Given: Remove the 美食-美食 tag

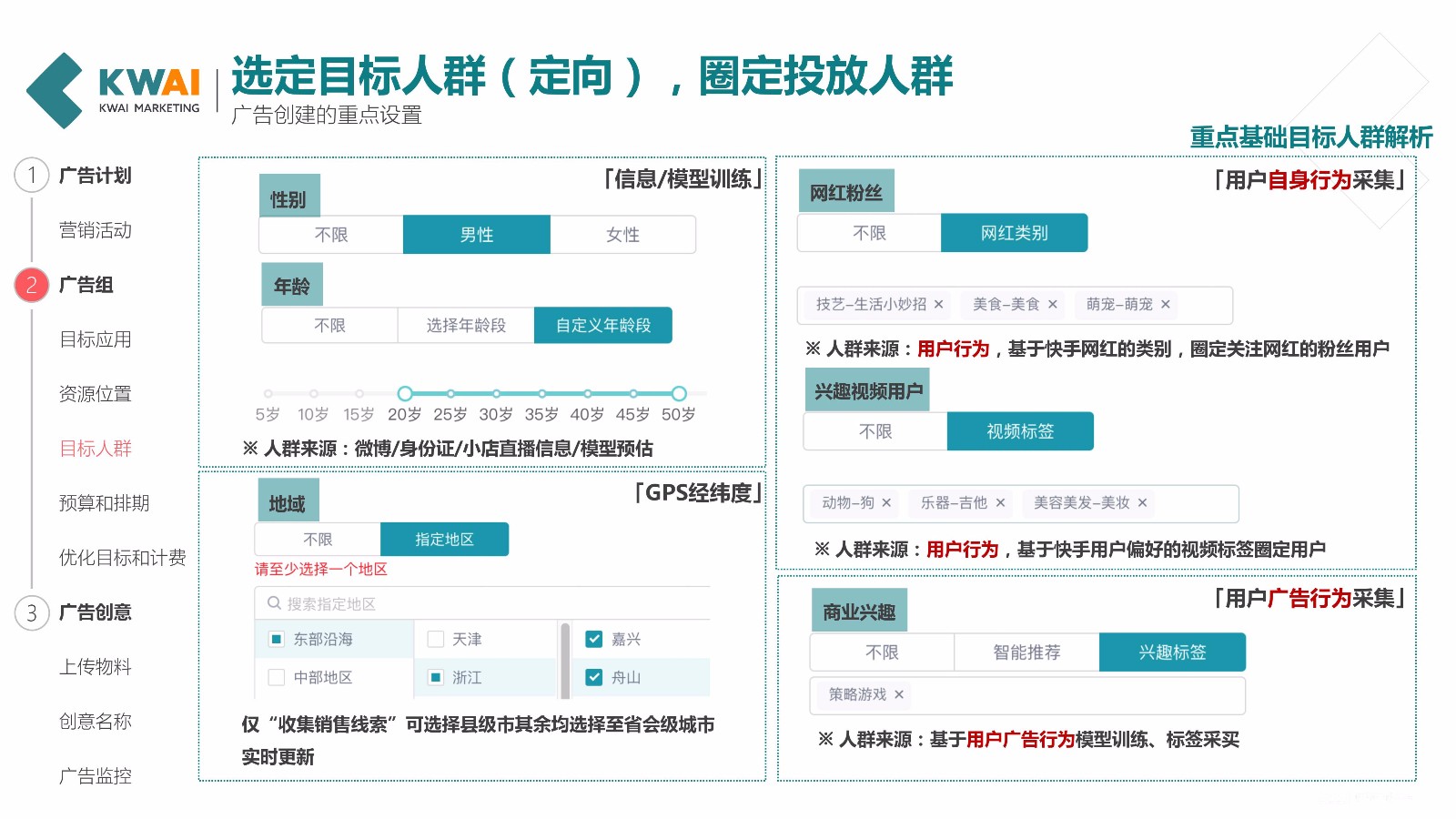Looking at the screenshot, I should [x=1052, y=305].
